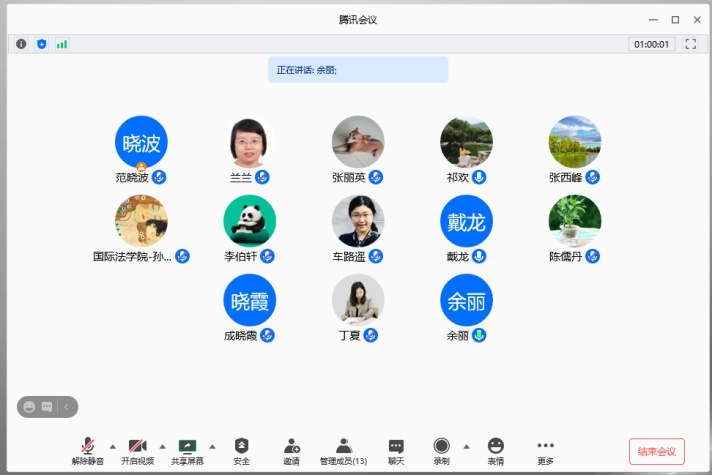Select 祁欢's avatar

tap(466, 142)
